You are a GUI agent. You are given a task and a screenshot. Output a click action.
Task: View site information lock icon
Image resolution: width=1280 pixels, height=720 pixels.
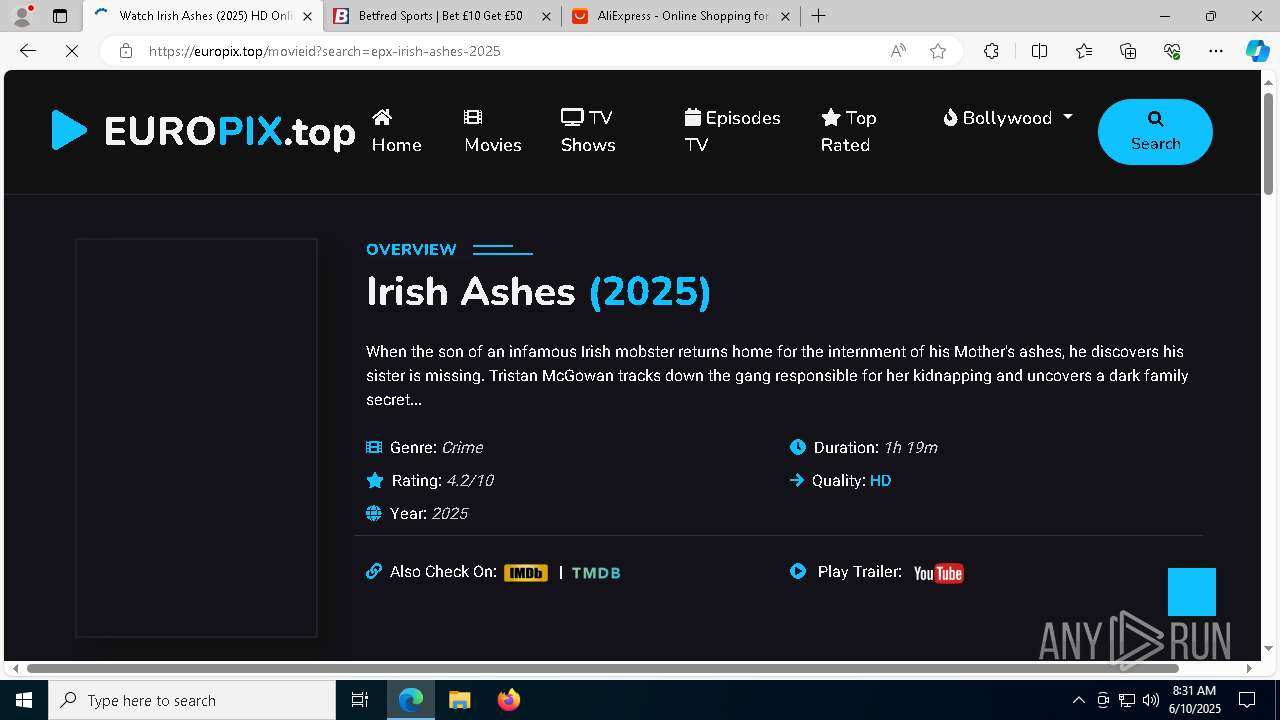click(126, 51)
